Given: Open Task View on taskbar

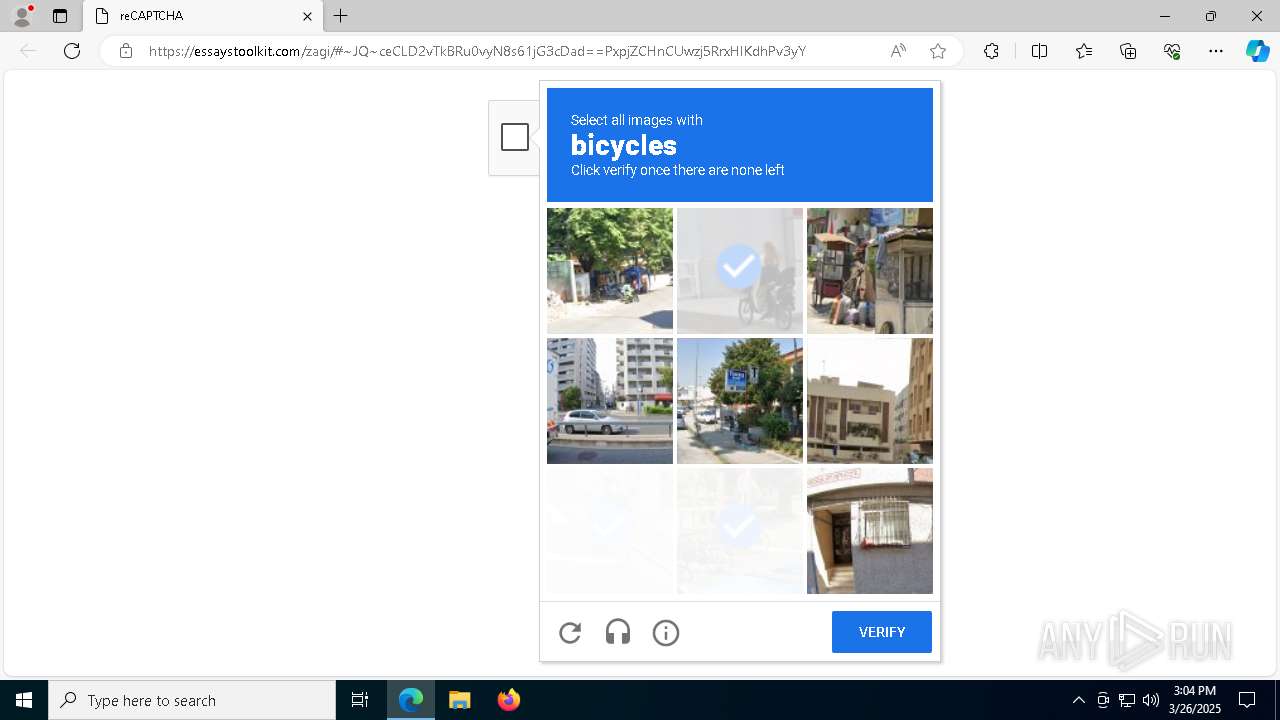Looking at the screenshot, I should (x=360, y=700).
